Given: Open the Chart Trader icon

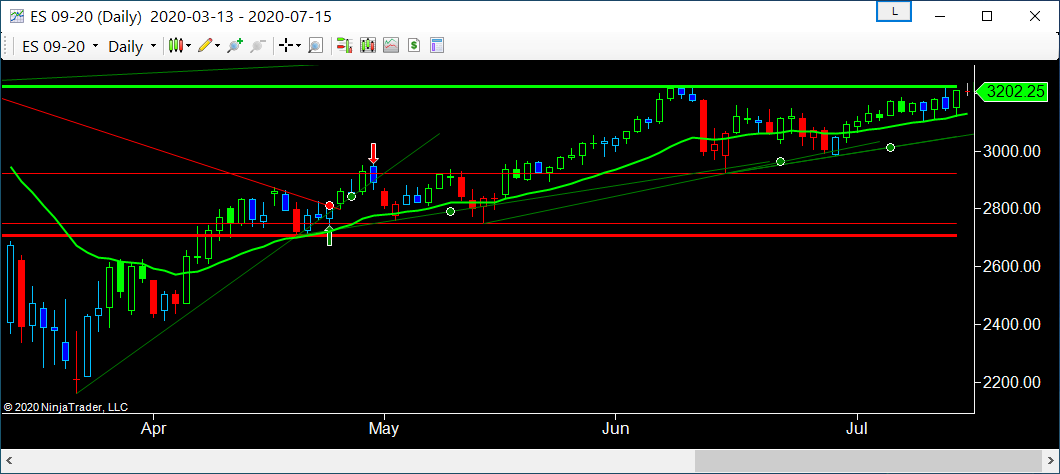Looking at the screenshot, I should coord(345,46).
